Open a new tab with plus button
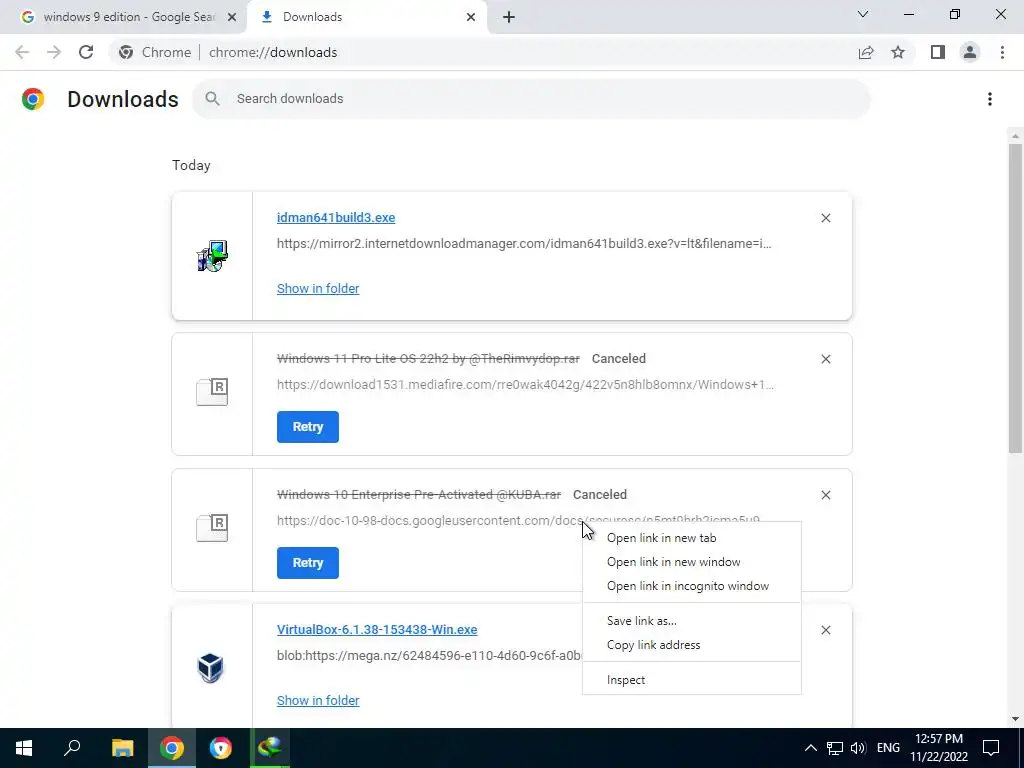The height and width of the screenshot is (768, 1024). [509, 17]
